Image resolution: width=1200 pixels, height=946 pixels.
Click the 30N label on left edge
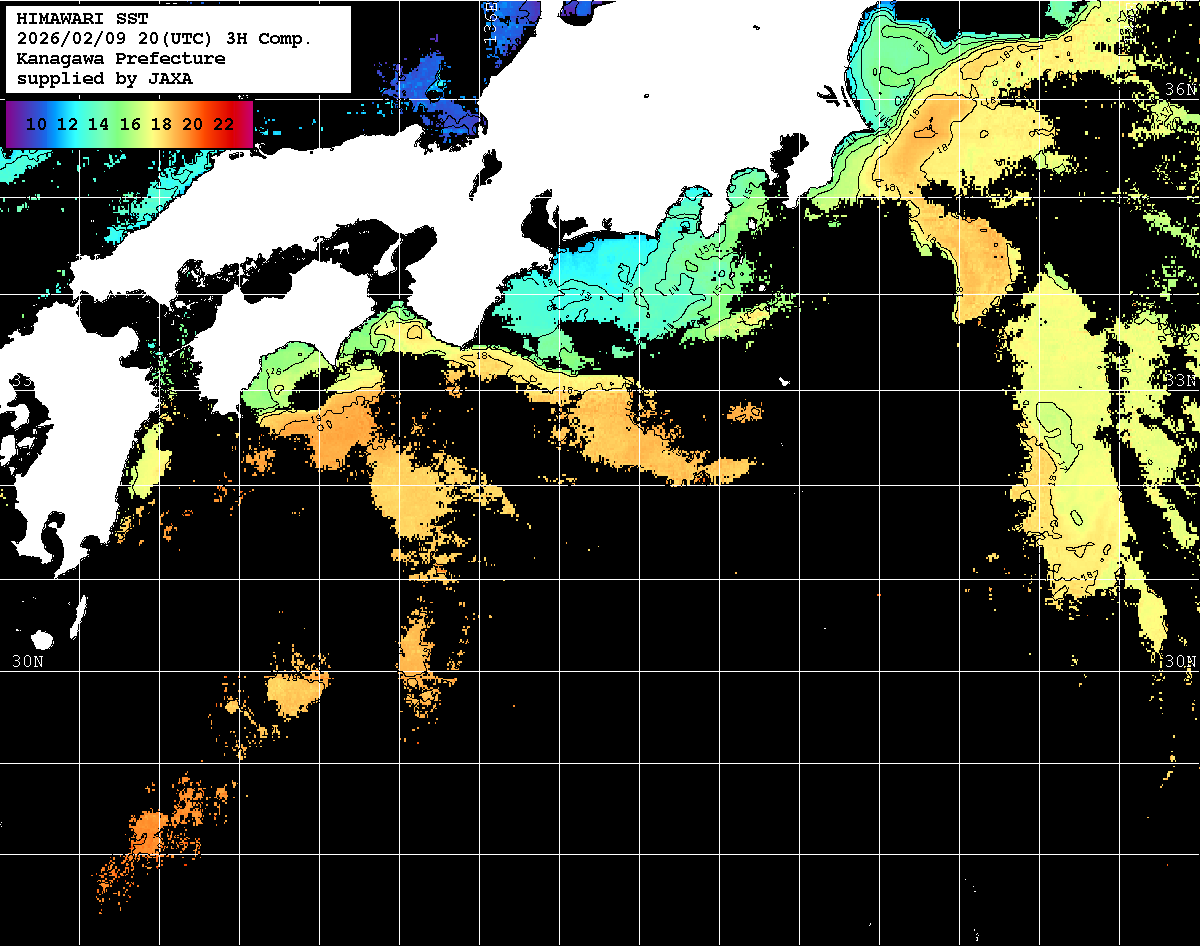coord(27,661)
